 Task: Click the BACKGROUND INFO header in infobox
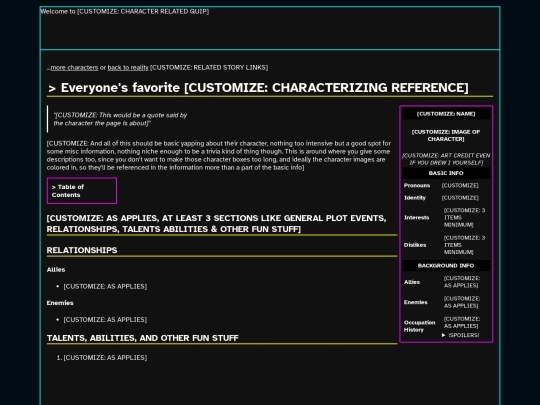coord(446,266)
